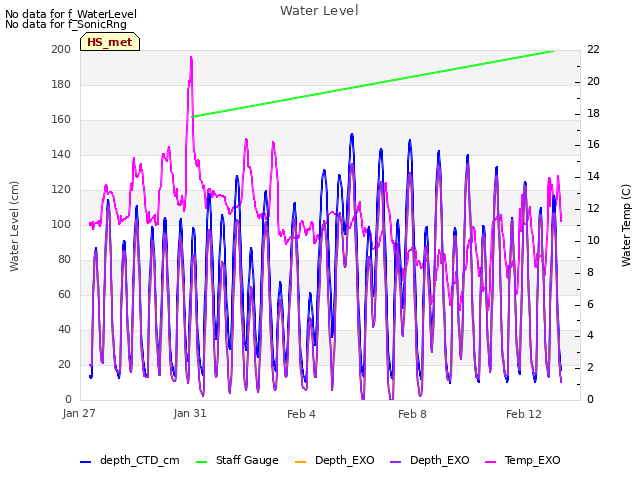Click the Feb 4 x-axis label
Viewport: 640px width, 480px height.
pyautogui.click(x=301, y=414)
